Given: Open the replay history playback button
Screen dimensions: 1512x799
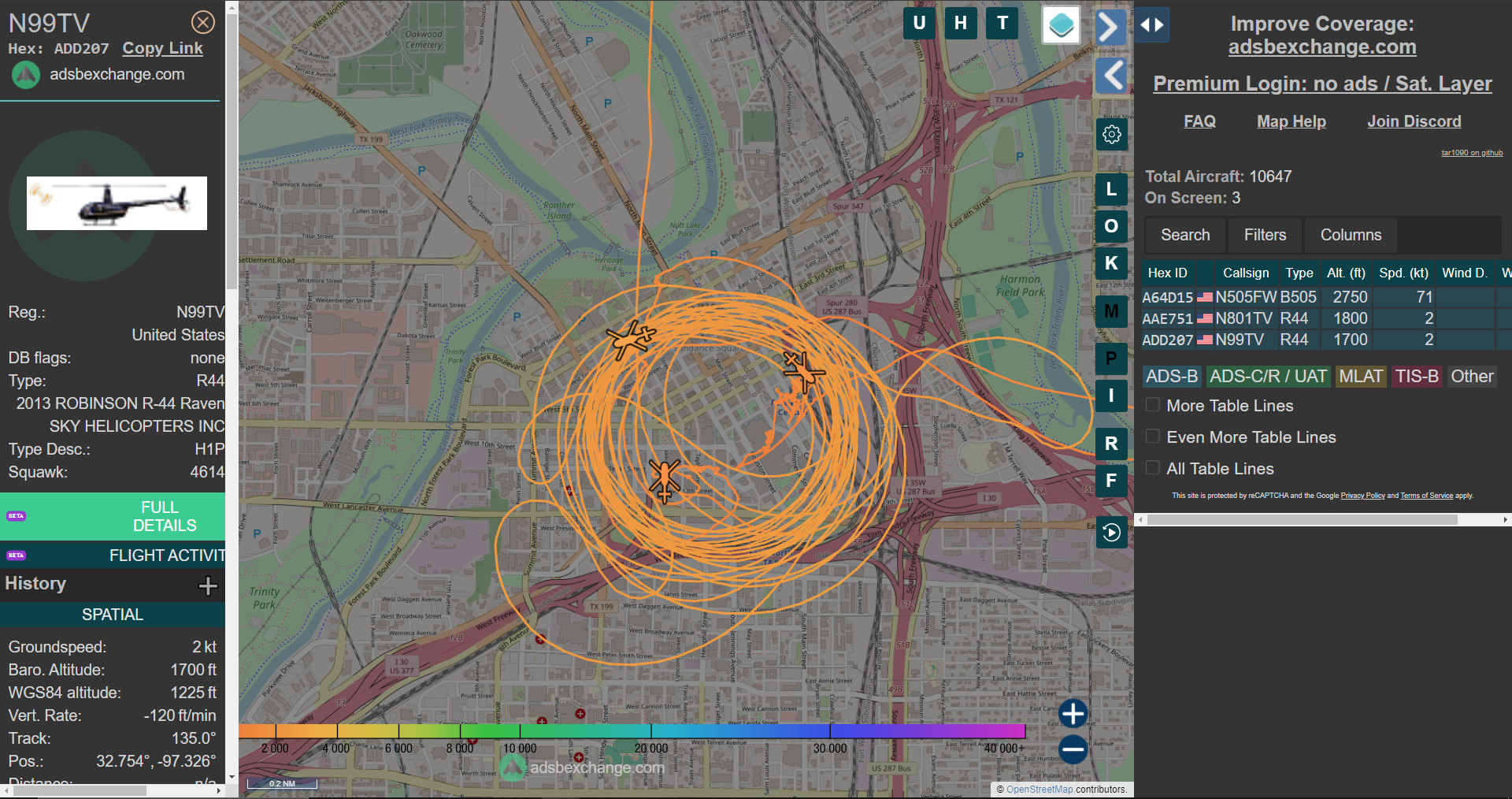Looking at the screenshot, I should pyautogui.click(x=1111, y=533).
